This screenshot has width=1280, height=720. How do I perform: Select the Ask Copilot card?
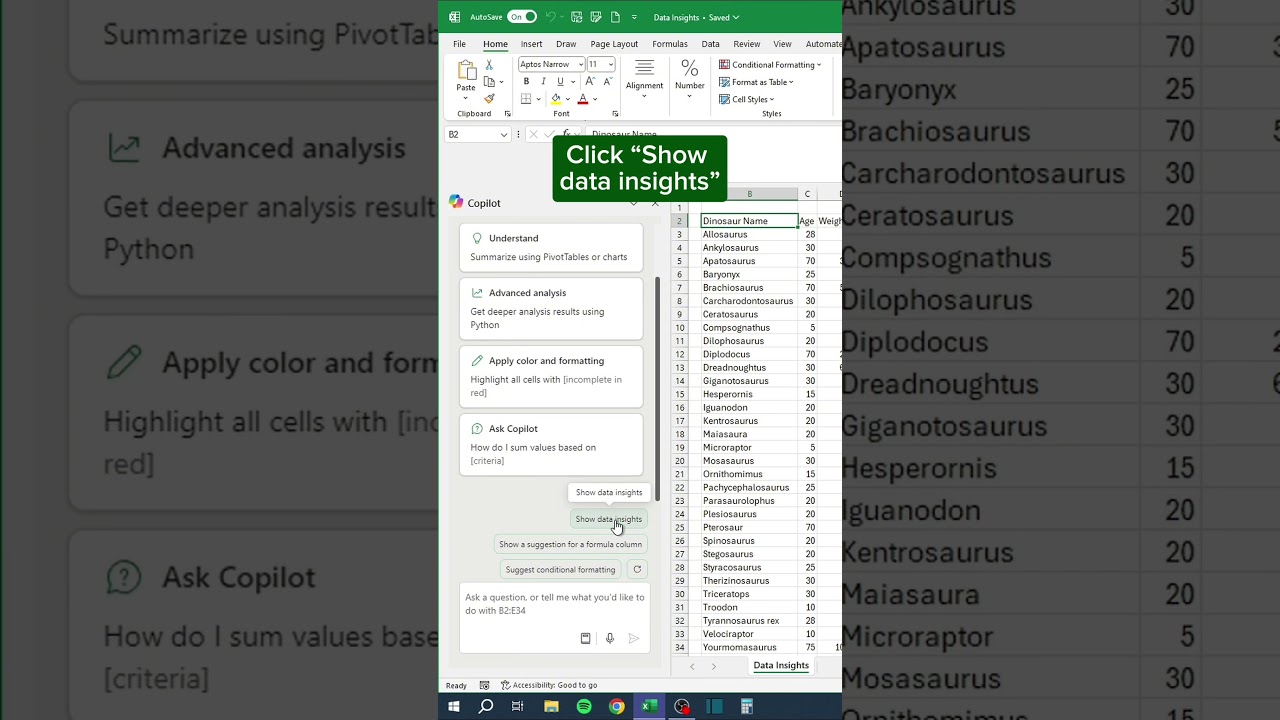551,444
